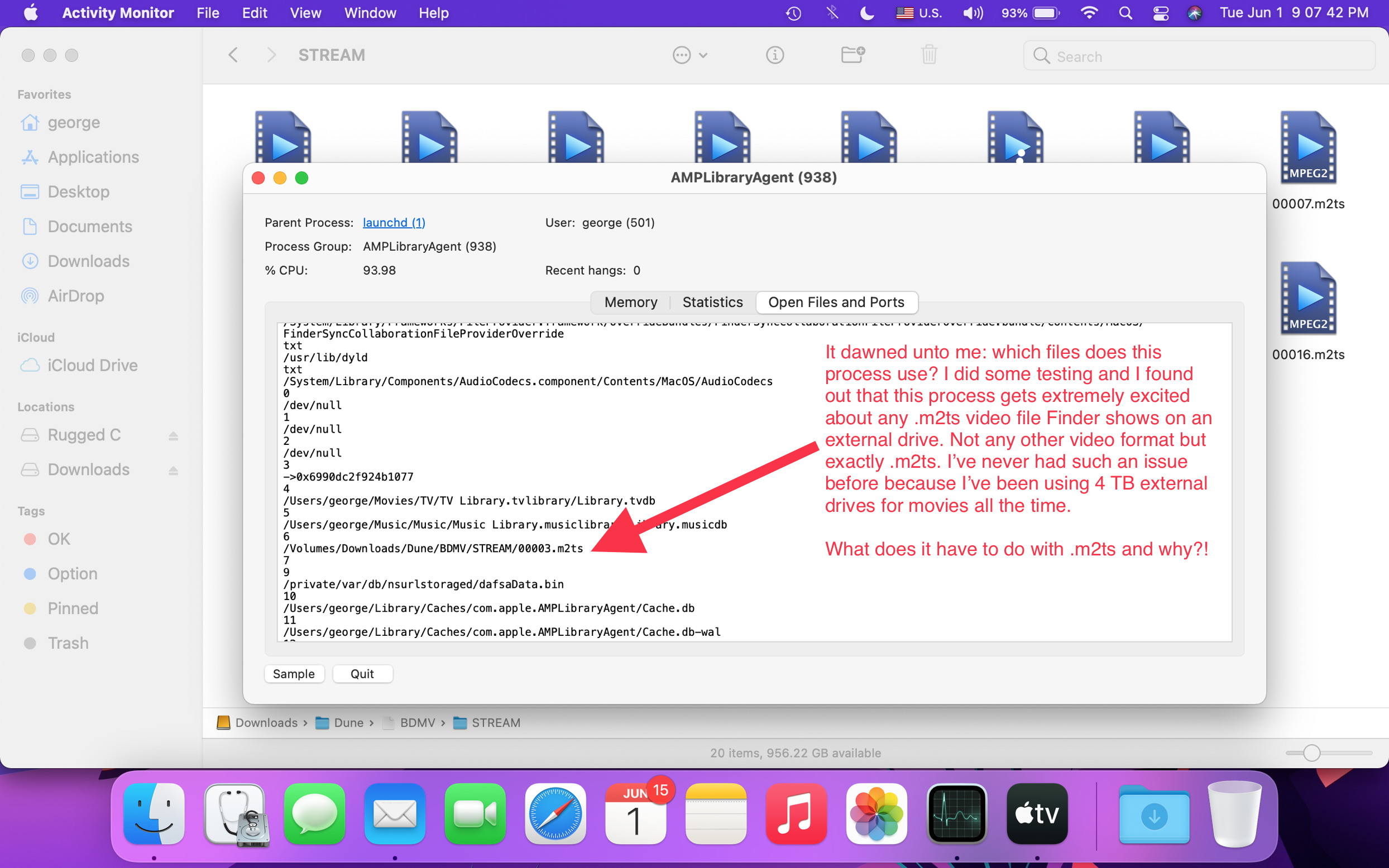The height and width of the screenshot is (868, 1389).
Task: Click the Finder back arrow
Action: pos(233,55)
